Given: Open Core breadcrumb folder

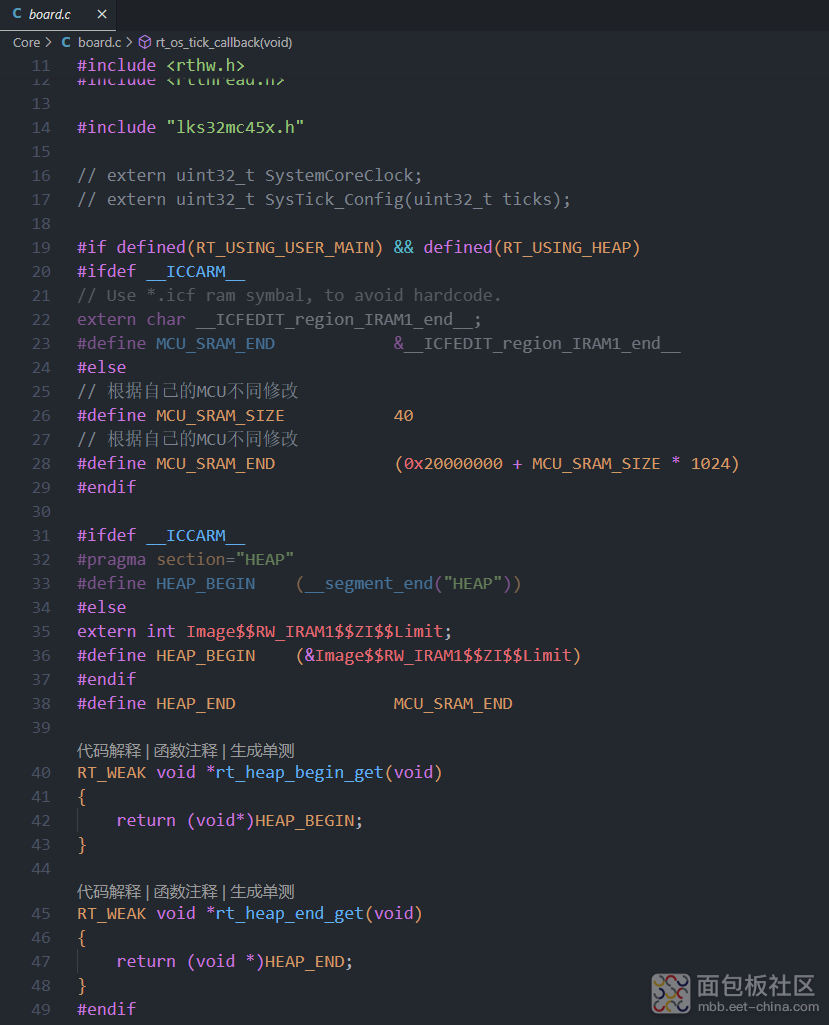Looking at the screenshot, I should [x=27, y=42].
